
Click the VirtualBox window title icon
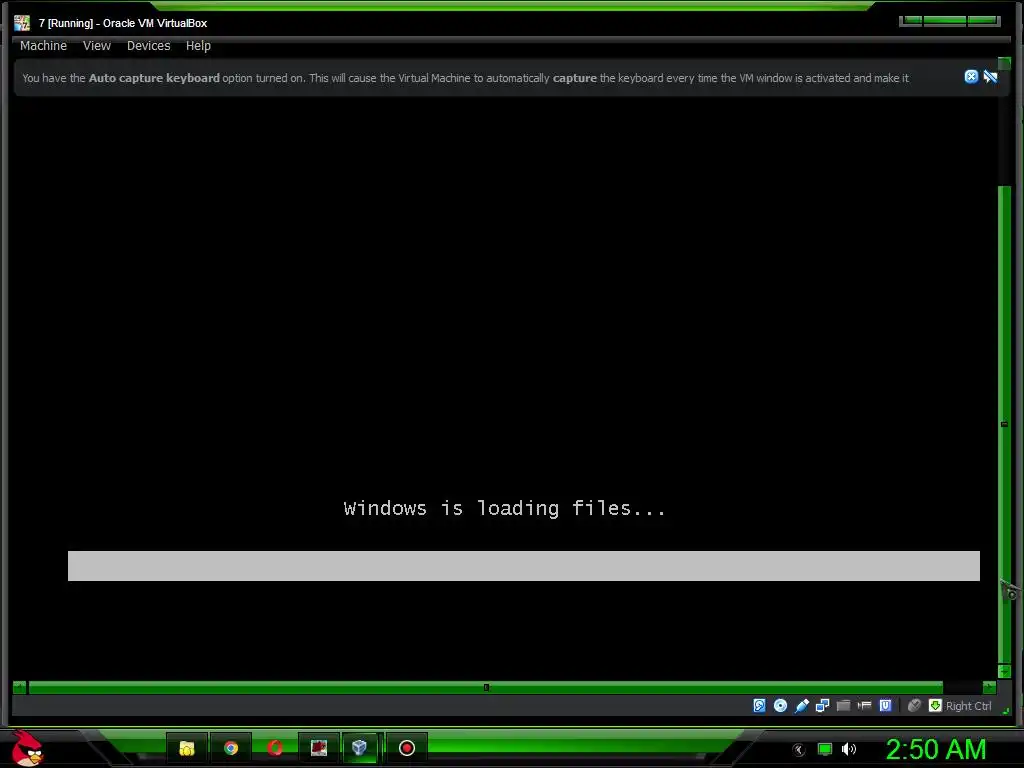point(22,23)
